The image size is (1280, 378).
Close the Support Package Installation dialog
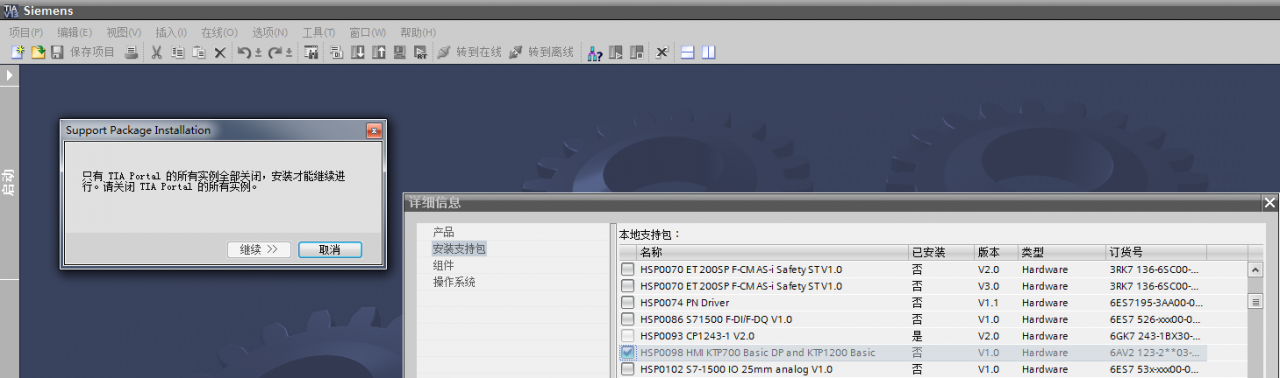(374, 130)
